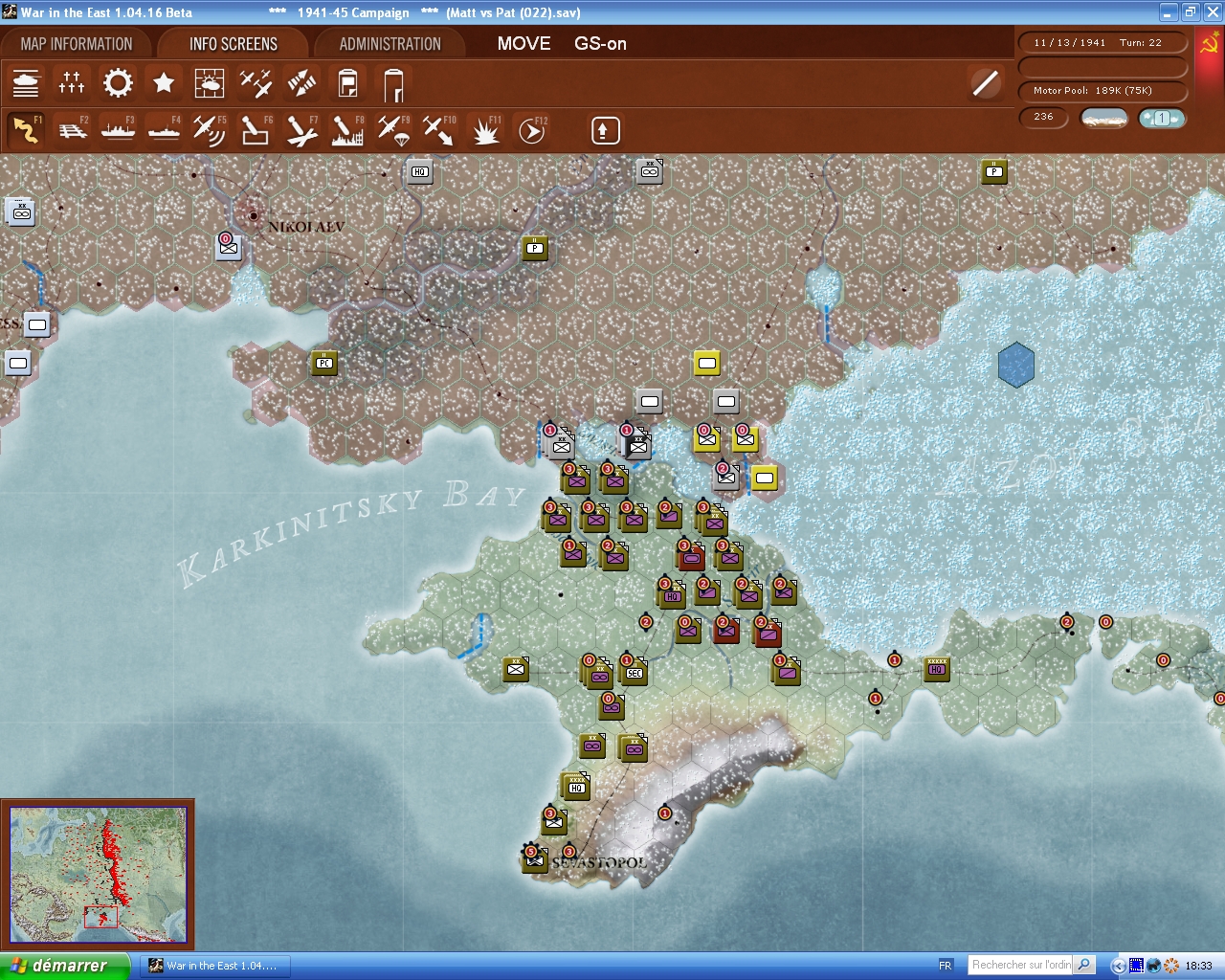The width and height of the screenshot is (1225, 980).
Task: Click the snowy ground condition indicator
Action: pyautogui.click(x=1104, y=118)
